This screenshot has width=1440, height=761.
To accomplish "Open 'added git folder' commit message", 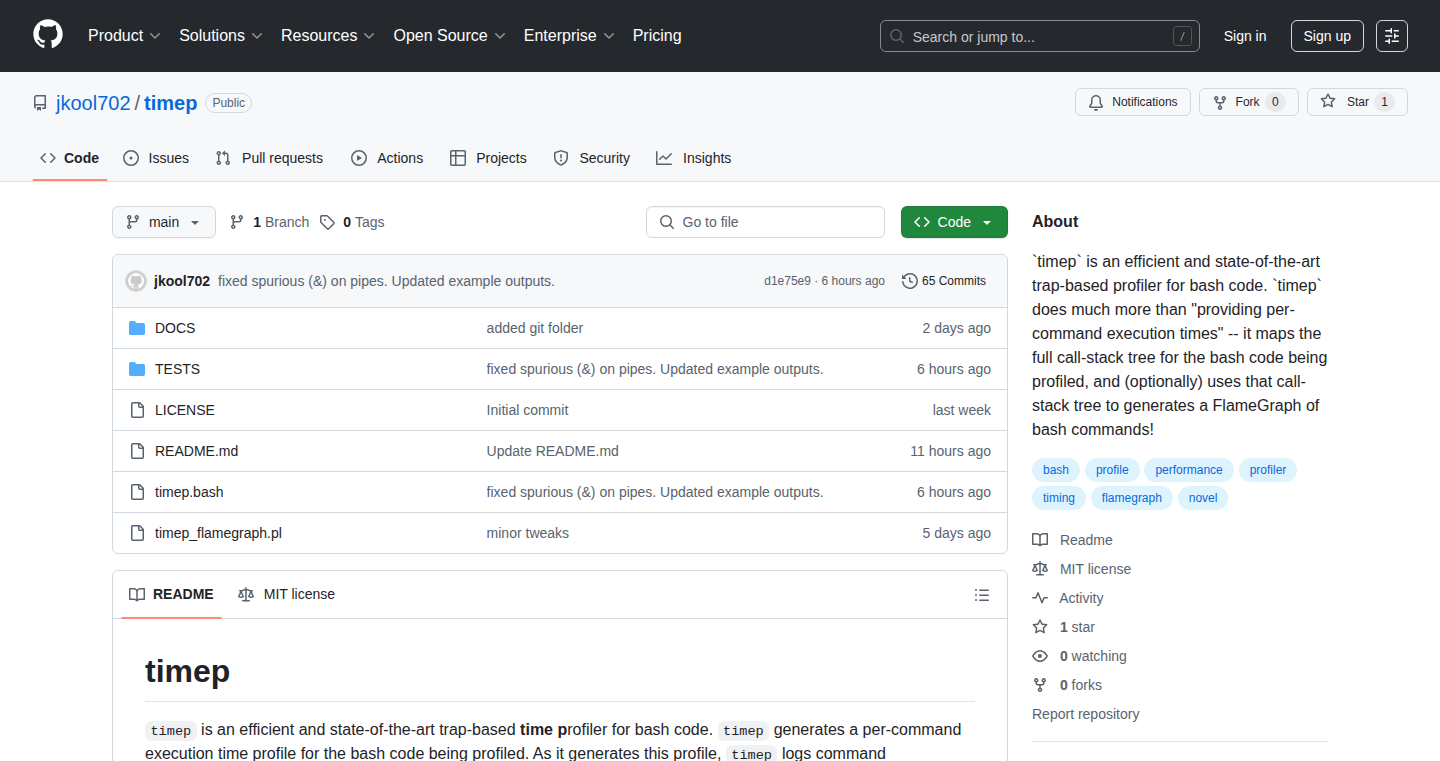I will (535, 328).
